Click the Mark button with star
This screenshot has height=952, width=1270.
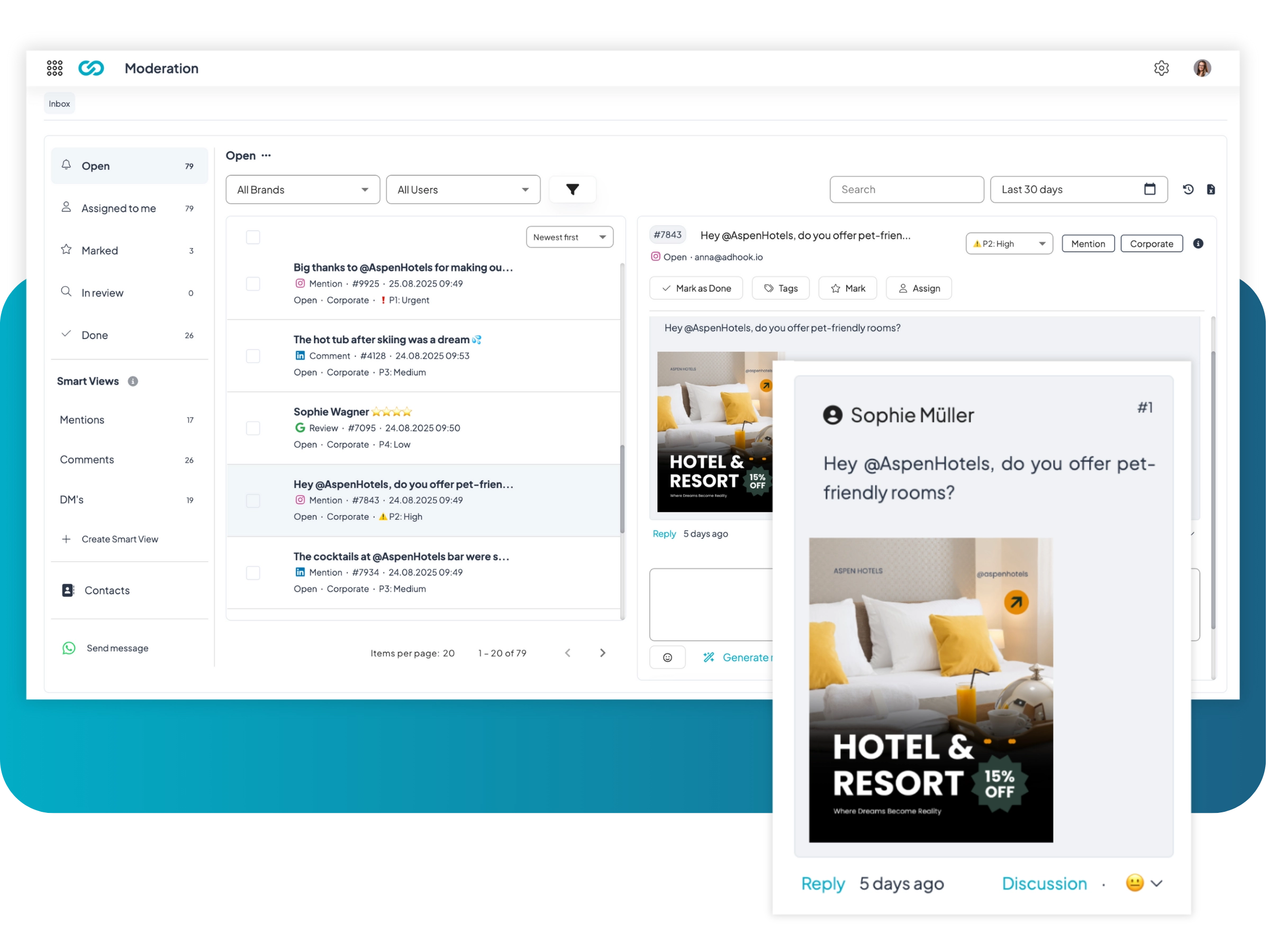848,289
